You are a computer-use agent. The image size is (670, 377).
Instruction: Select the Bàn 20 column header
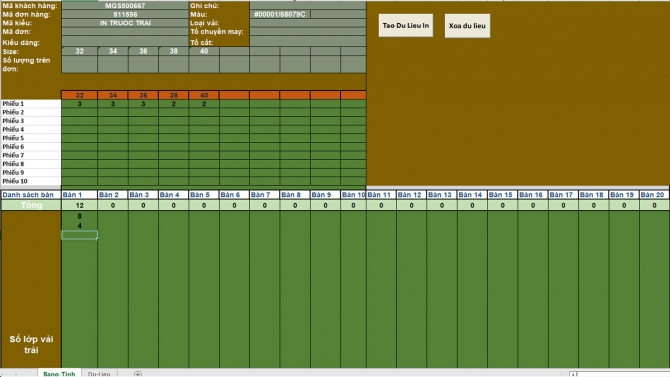[655, 194]
